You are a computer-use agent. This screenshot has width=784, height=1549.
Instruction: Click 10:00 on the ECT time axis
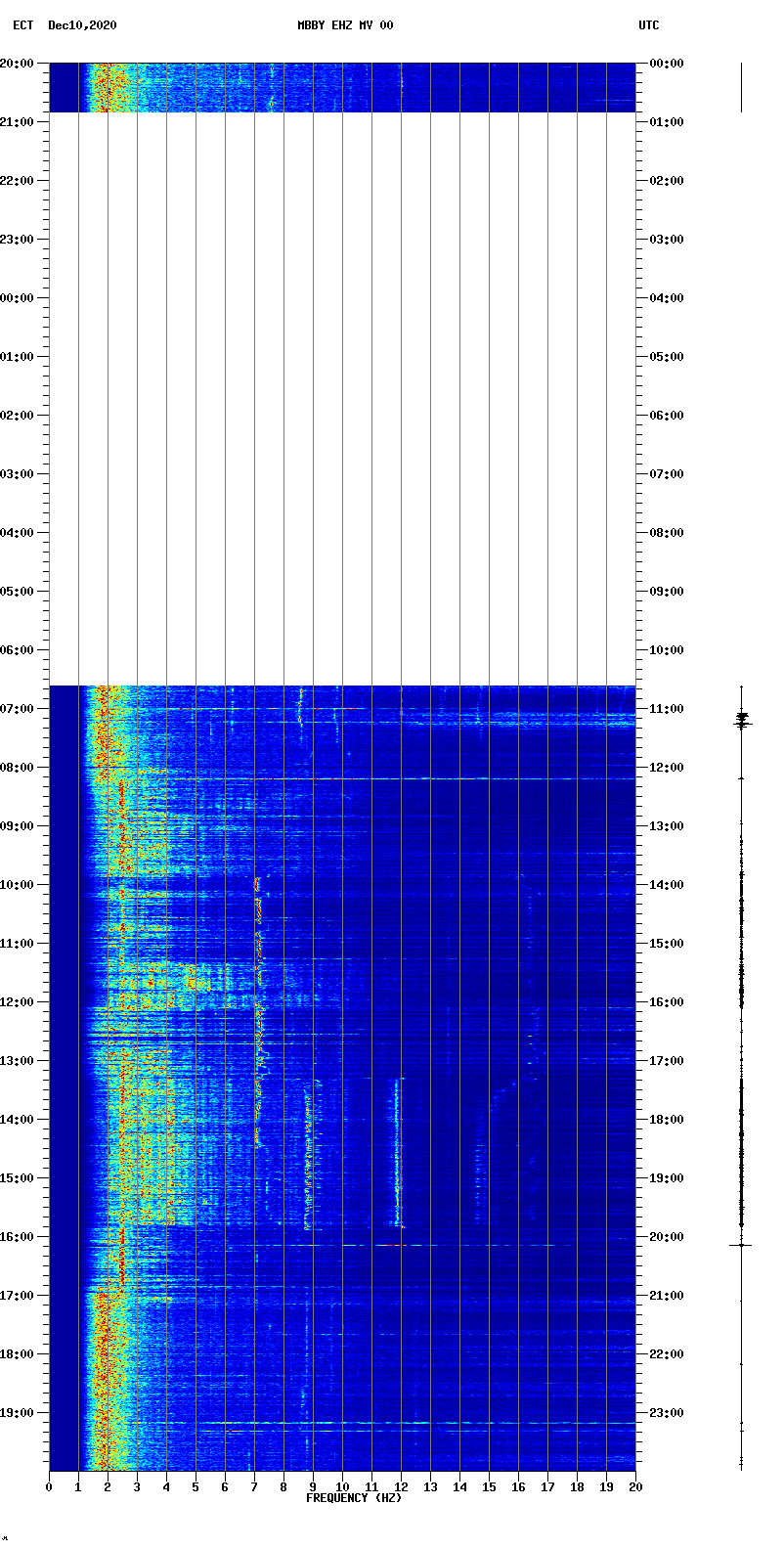(18, 885)
